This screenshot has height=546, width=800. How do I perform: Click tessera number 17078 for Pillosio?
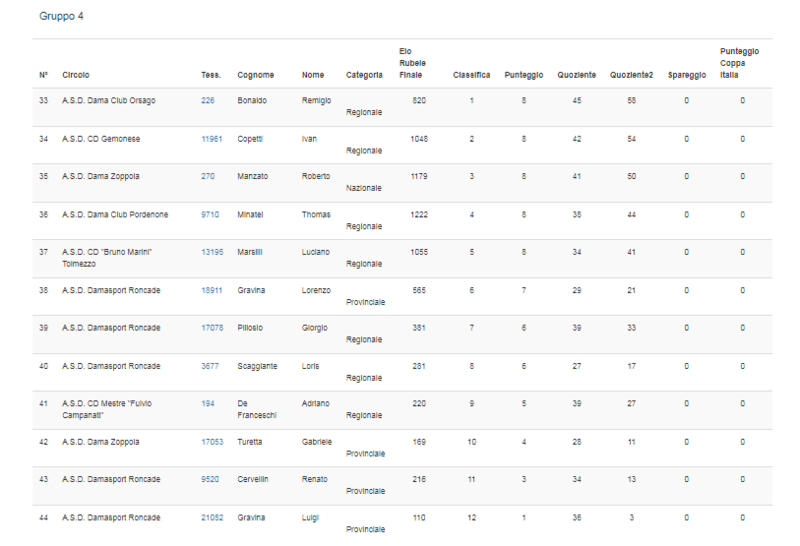tap(212, 328)
